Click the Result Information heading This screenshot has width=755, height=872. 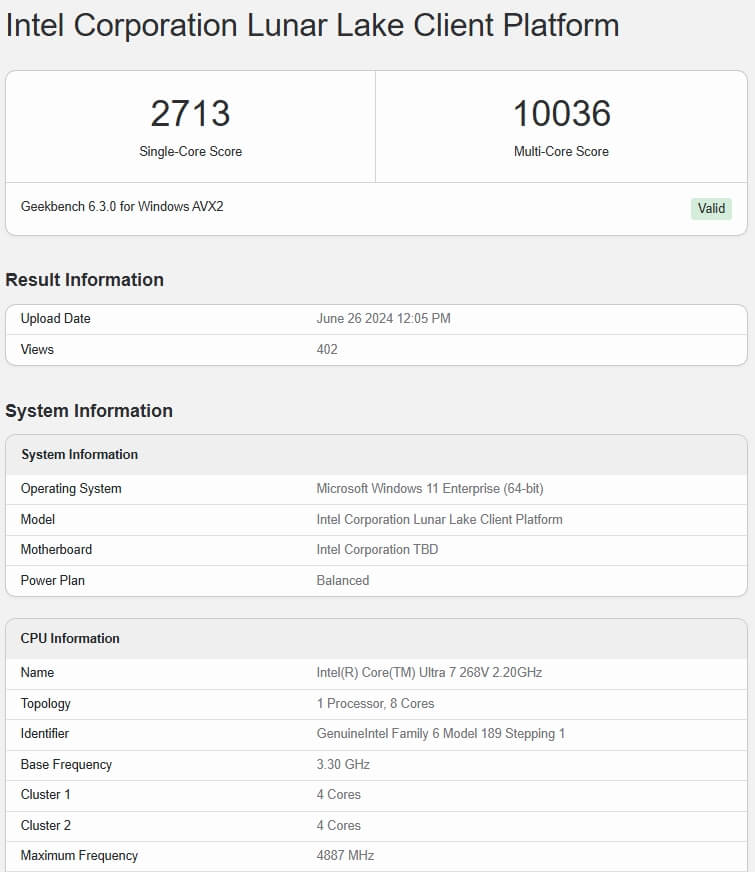(x=85, y=280)
